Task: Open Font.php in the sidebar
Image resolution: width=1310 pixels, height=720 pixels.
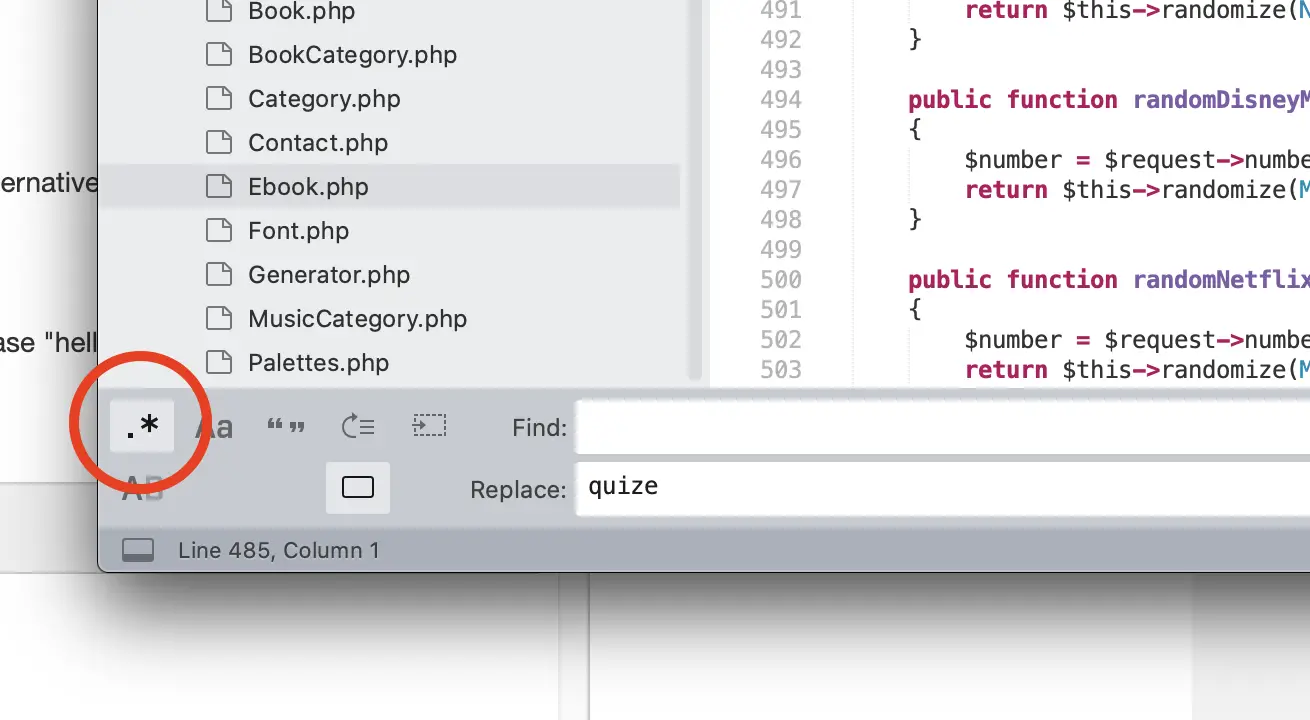Action: click(x=298, y=231)
